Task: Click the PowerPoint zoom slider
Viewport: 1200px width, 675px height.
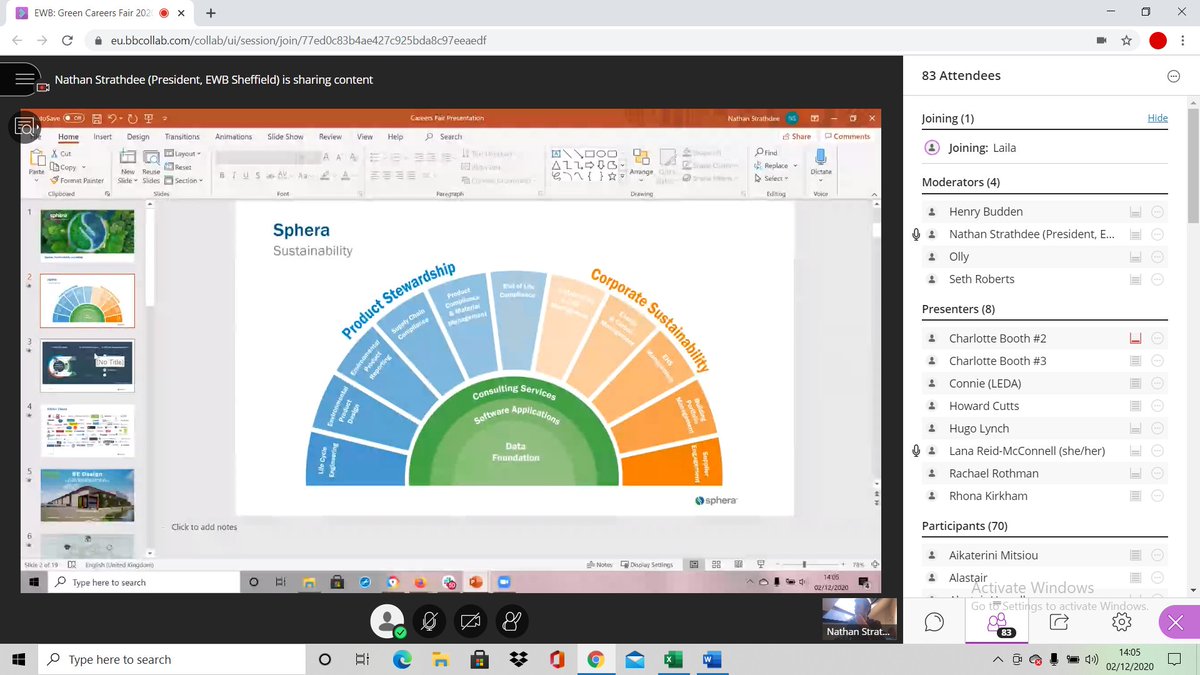Action: click(x=803, y=565)
